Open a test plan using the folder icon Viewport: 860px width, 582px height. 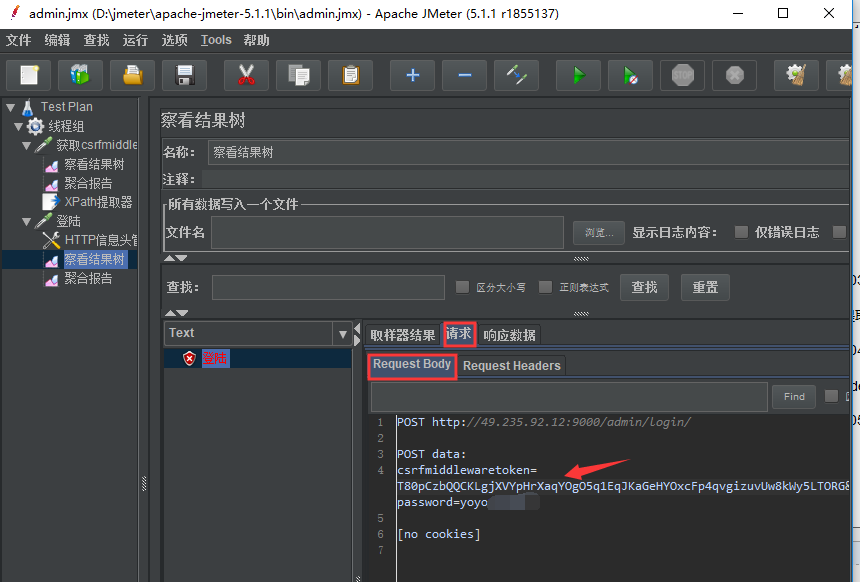coord(132,74)
